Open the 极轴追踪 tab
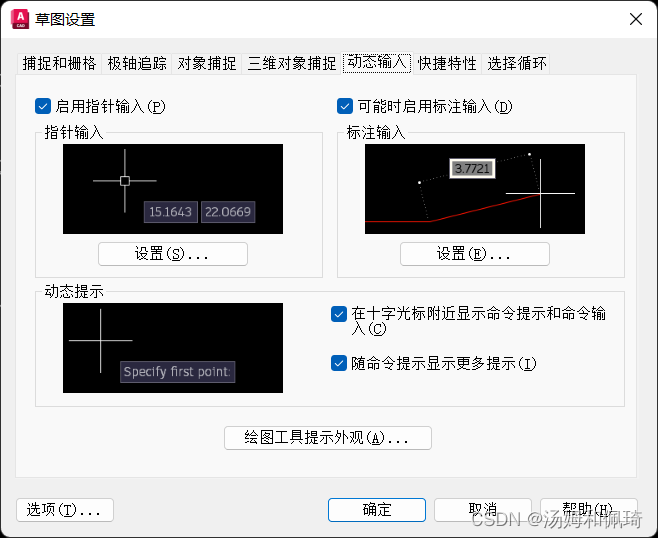The image size is (658, 538). (137, 64)
